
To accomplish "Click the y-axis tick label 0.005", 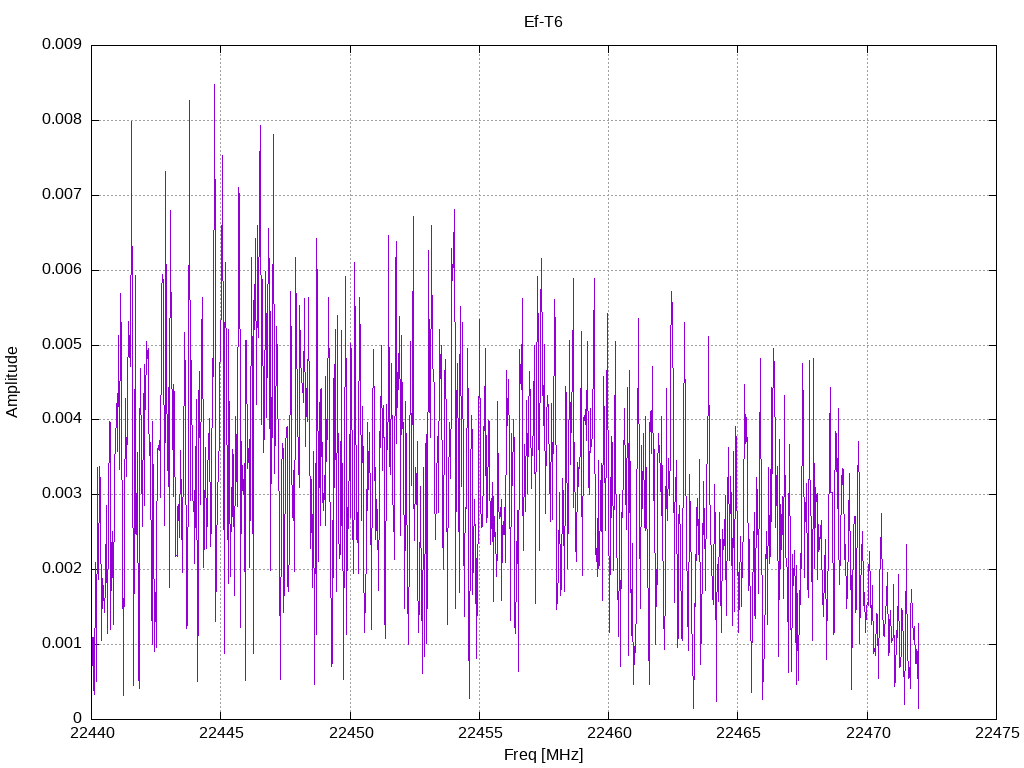I will [62, 344].
